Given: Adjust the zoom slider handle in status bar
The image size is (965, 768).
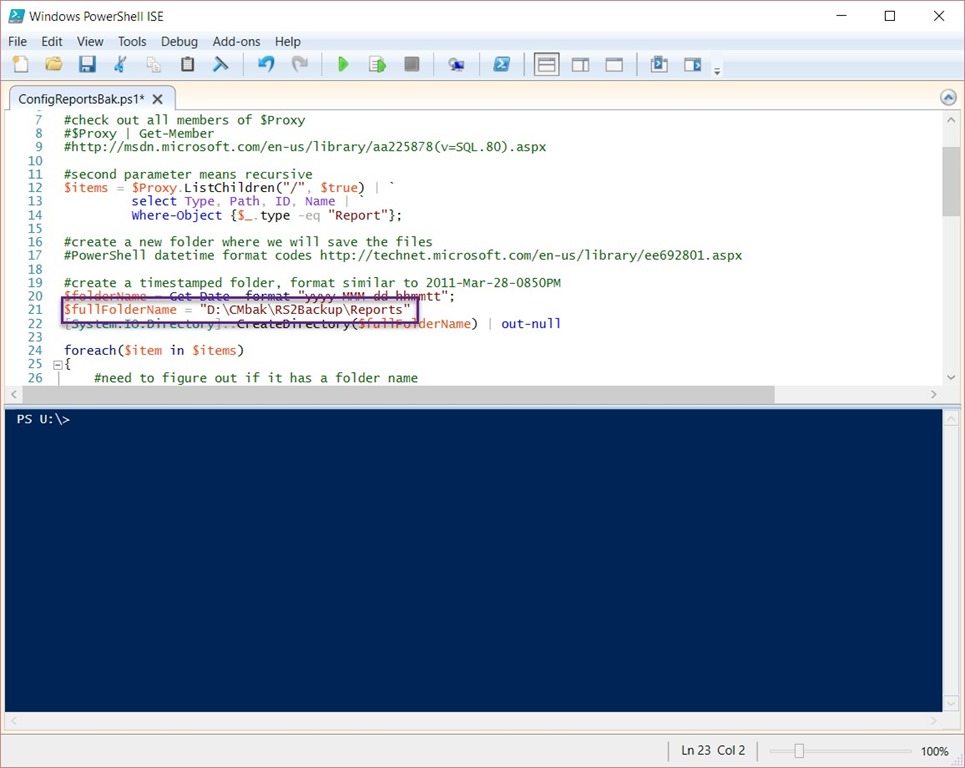Looking at the screenshot, I should pyautogui.click(x=799, y=751).
